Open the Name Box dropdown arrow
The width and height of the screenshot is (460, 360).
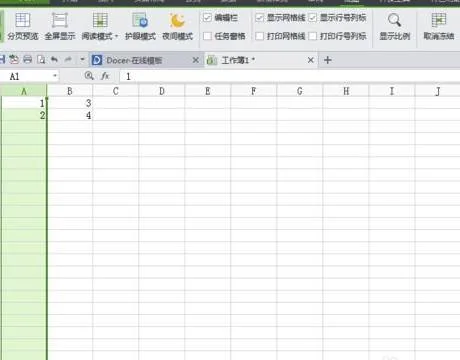coord(55,76)
